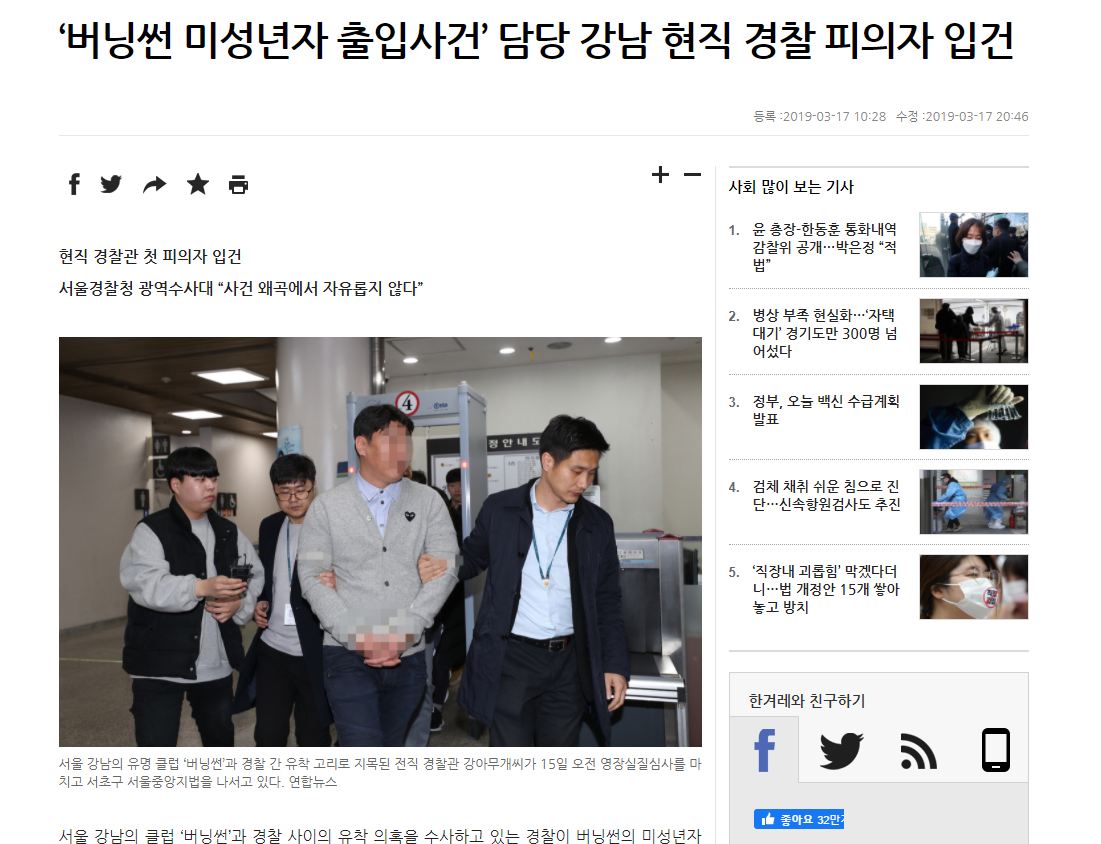1101x844 pixels.
Task: Bookmark article with star icon
Action: click(198, 185)
